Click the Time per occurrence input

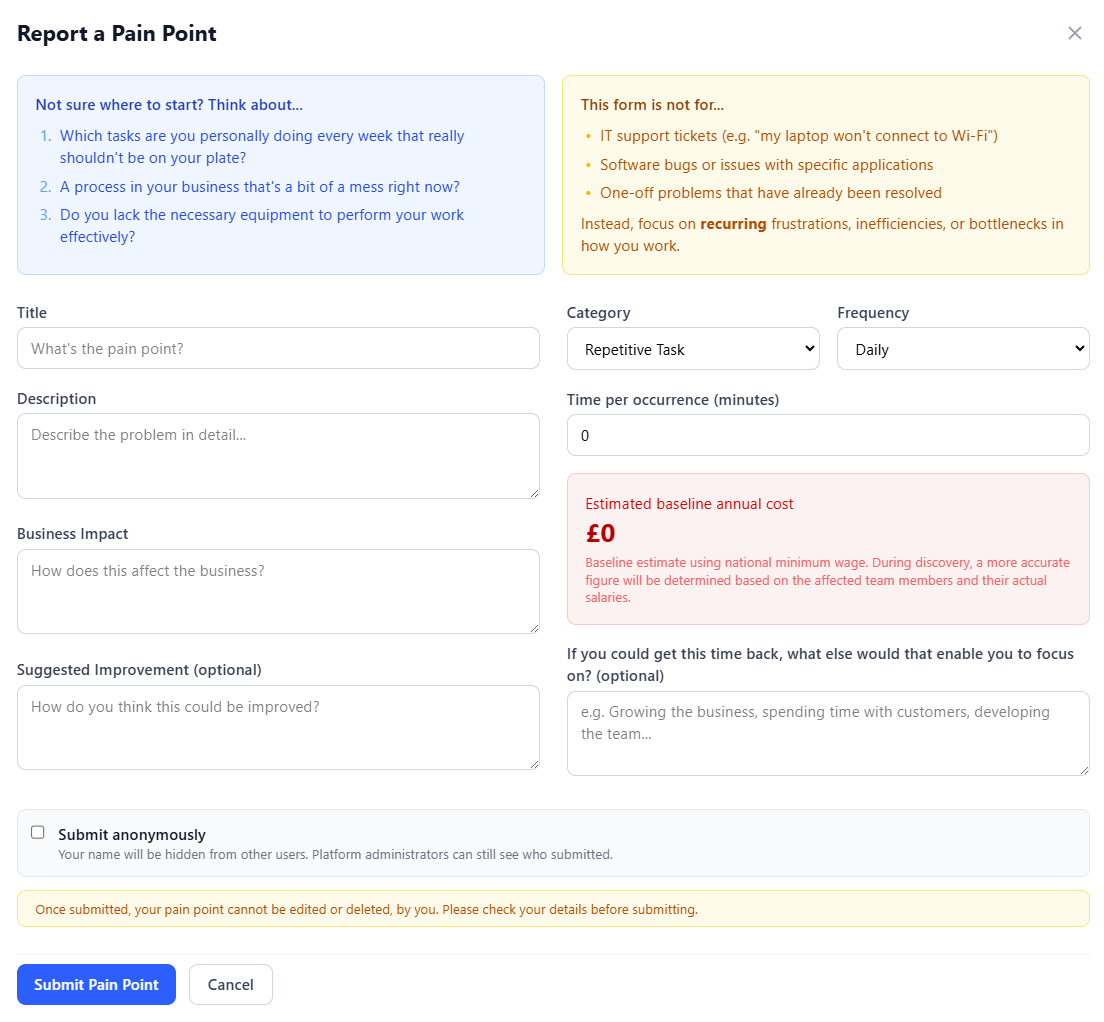point(828,435)
